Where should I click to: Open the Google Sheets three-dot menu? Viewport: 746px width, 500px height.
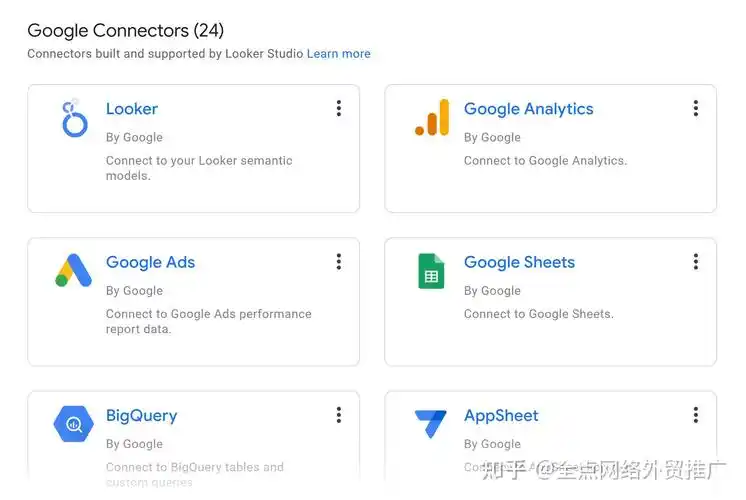point(696,262)
